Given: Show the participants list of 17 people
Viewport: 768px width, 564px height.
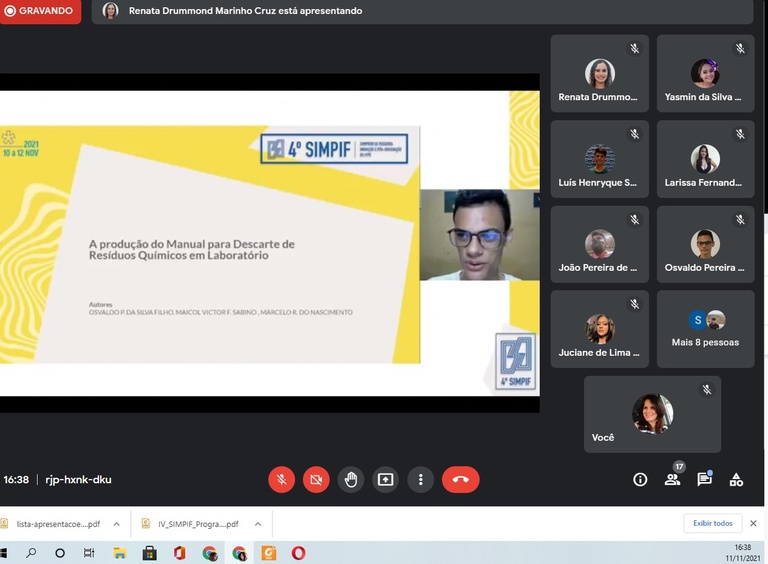Looking at the screenshot, I should click(x=672, y=480).
